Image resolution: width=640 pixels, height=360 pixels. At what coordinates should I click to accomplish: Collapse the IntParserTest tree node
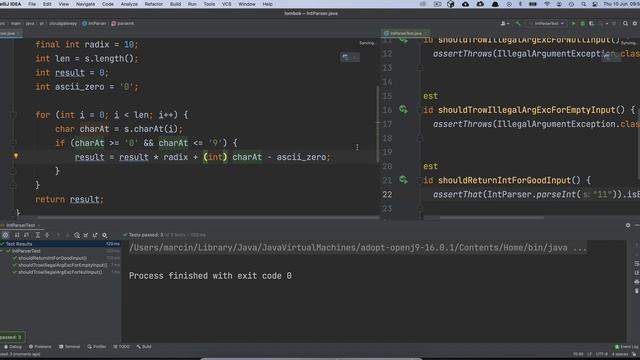3,251
